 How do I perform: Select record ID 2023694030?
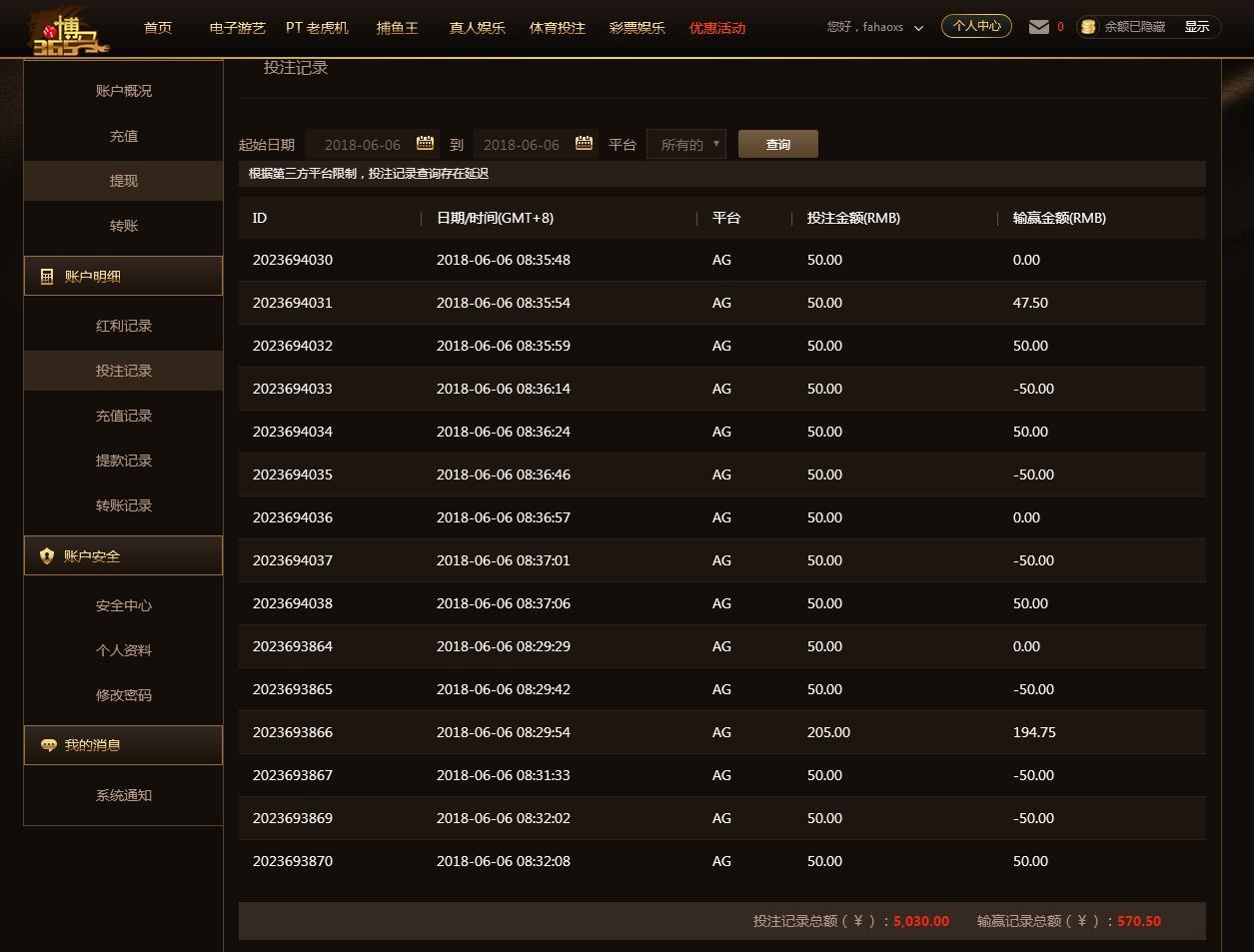click(293, 260)
